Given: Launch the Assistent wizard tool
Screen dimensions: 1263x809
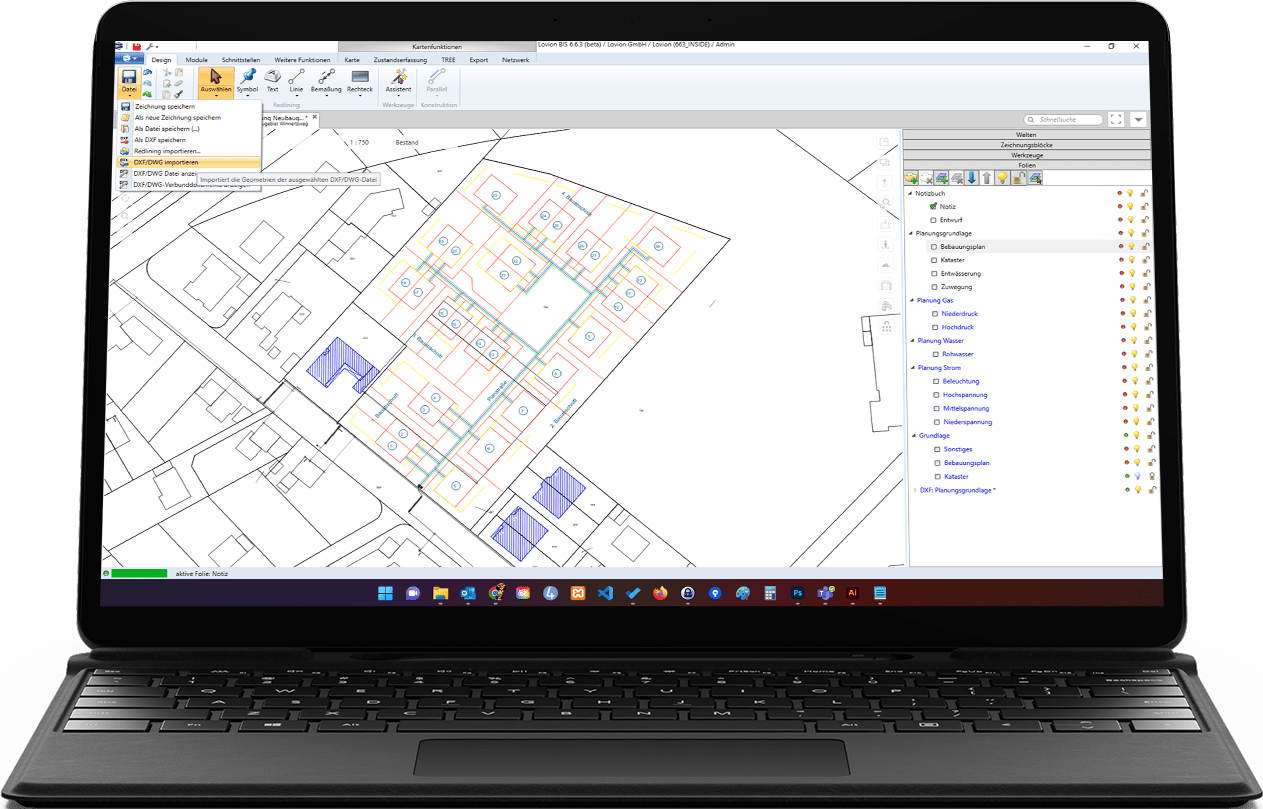Looking at the screenshot, I should click(398, 80).
